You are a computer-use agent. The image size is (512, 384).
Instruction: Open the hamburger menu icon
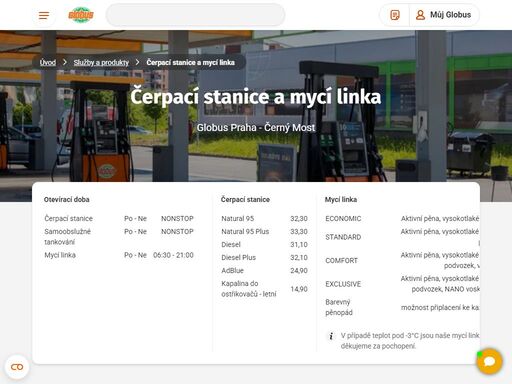44,15
